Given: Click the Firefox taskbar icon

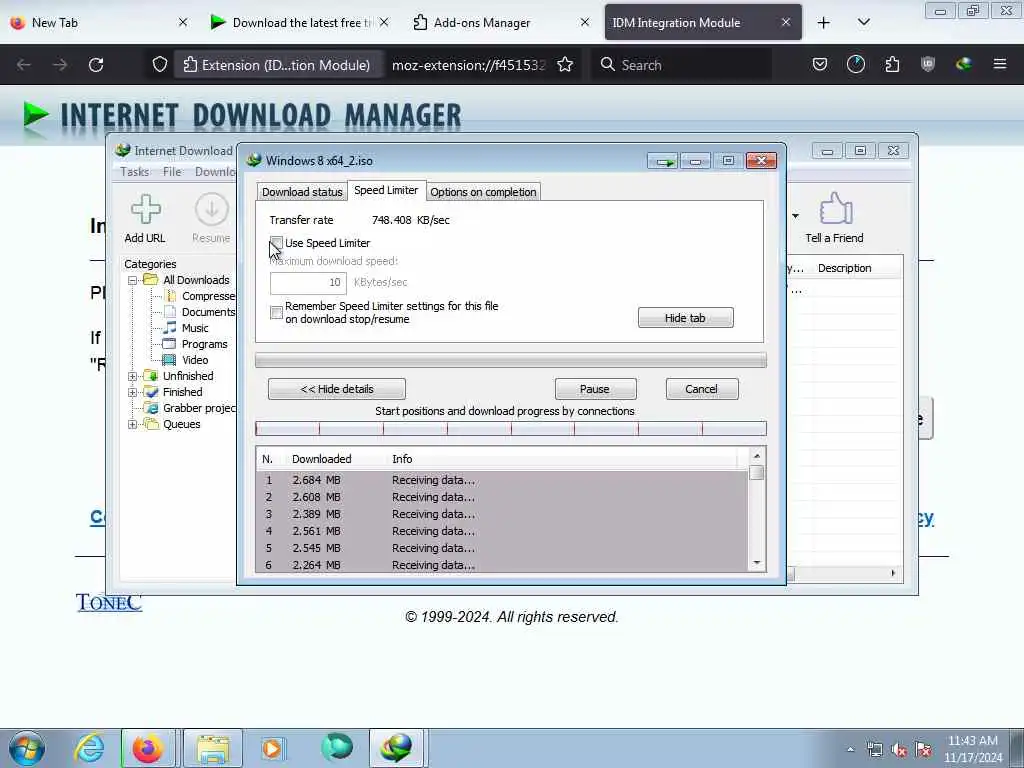Looking at the screenshot, I should (x=148, y=748).
